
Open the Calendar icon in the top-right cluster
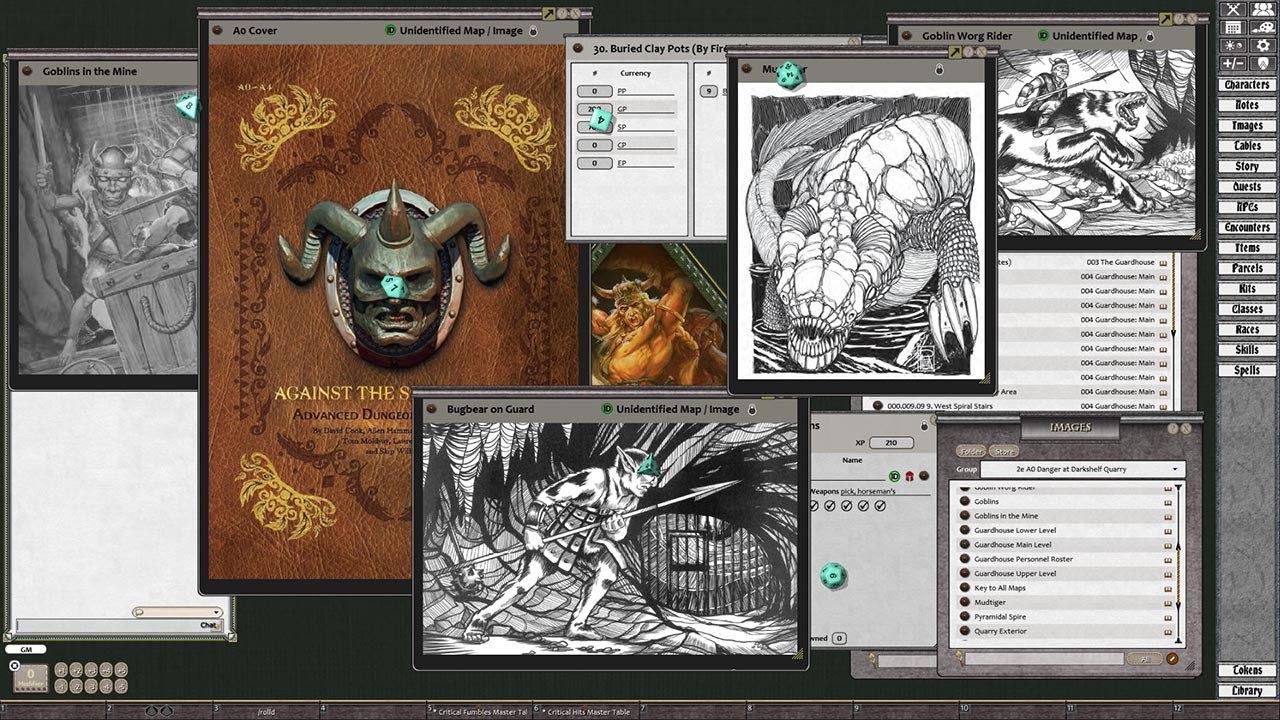pyautogui.click(x=1233, y=27)
